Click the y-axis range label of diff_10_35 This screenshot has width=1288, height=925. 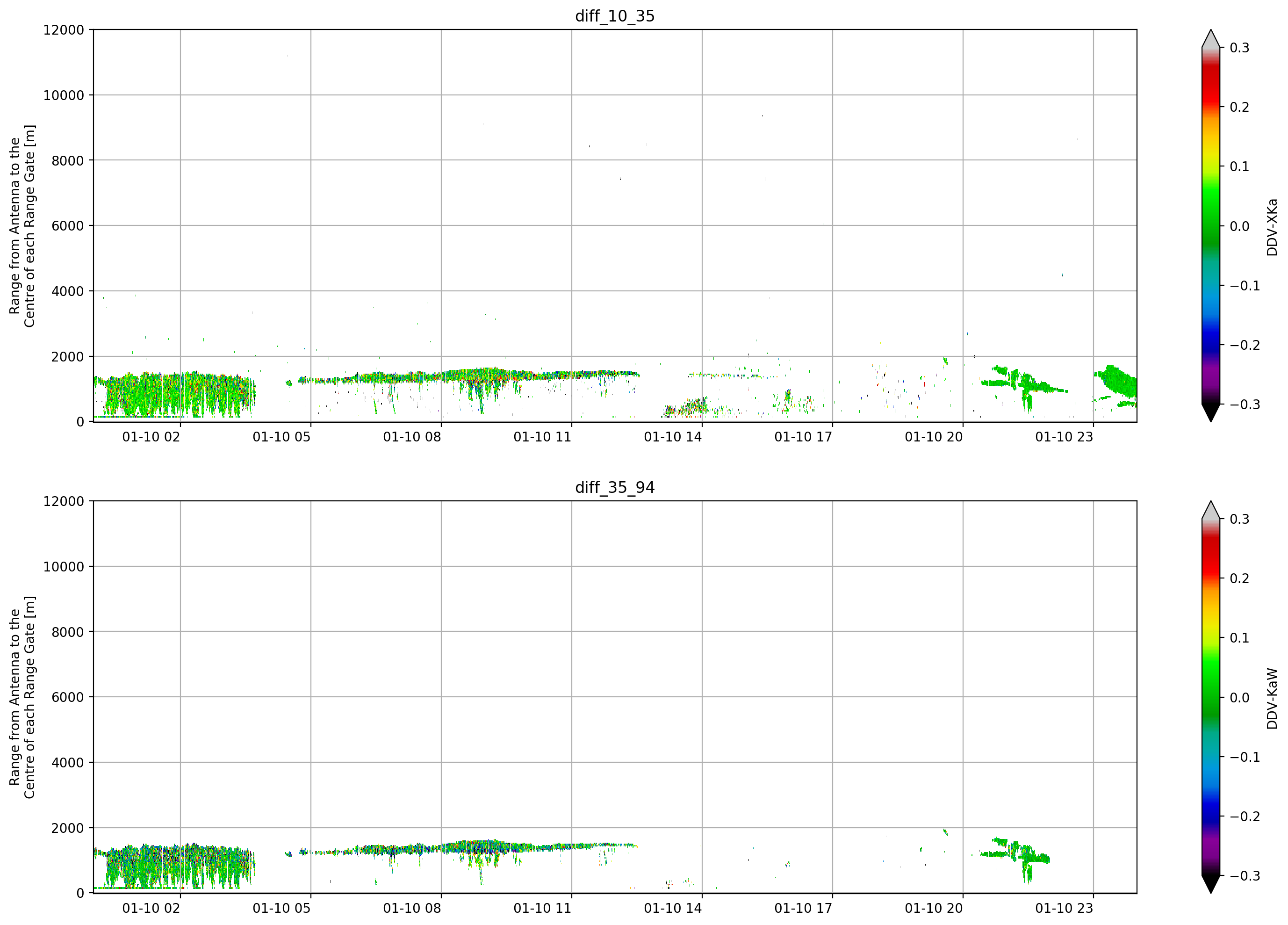(22, 226)
